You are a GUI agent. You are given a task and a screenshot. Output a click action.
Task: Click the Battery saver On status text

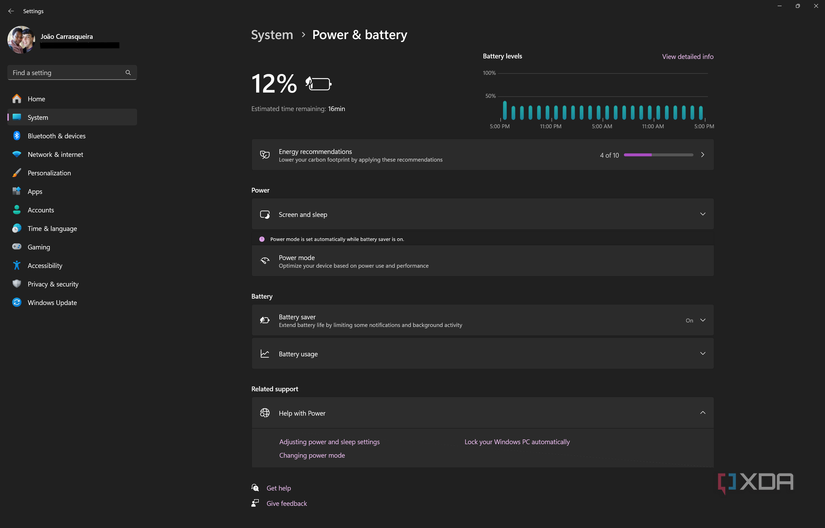(689, 320)
